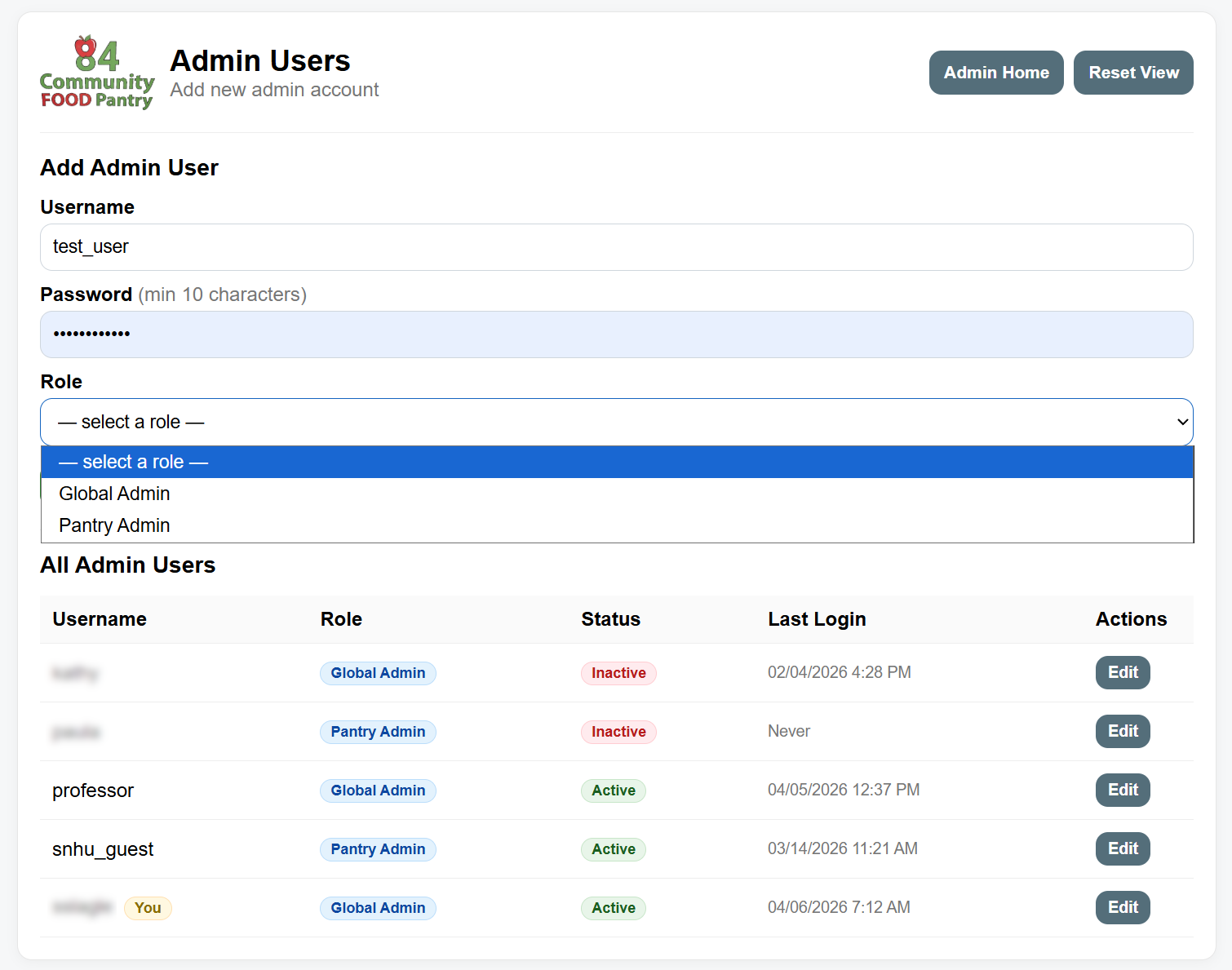The image size is (1232, 970).
Task: Click the Never last login cell
Action: 789,731
